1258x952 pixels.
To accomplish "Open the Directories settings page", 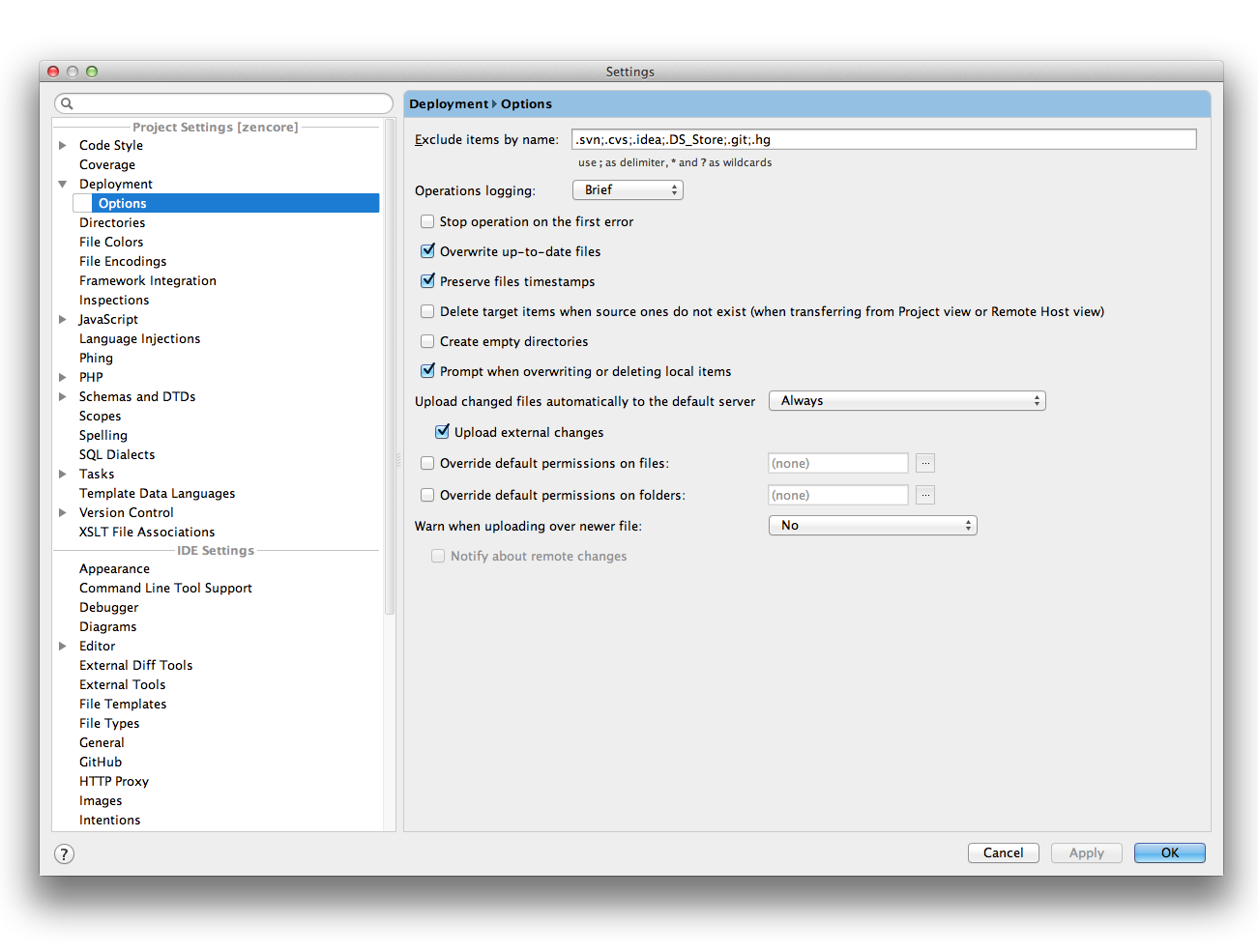I will click(112, 222).
